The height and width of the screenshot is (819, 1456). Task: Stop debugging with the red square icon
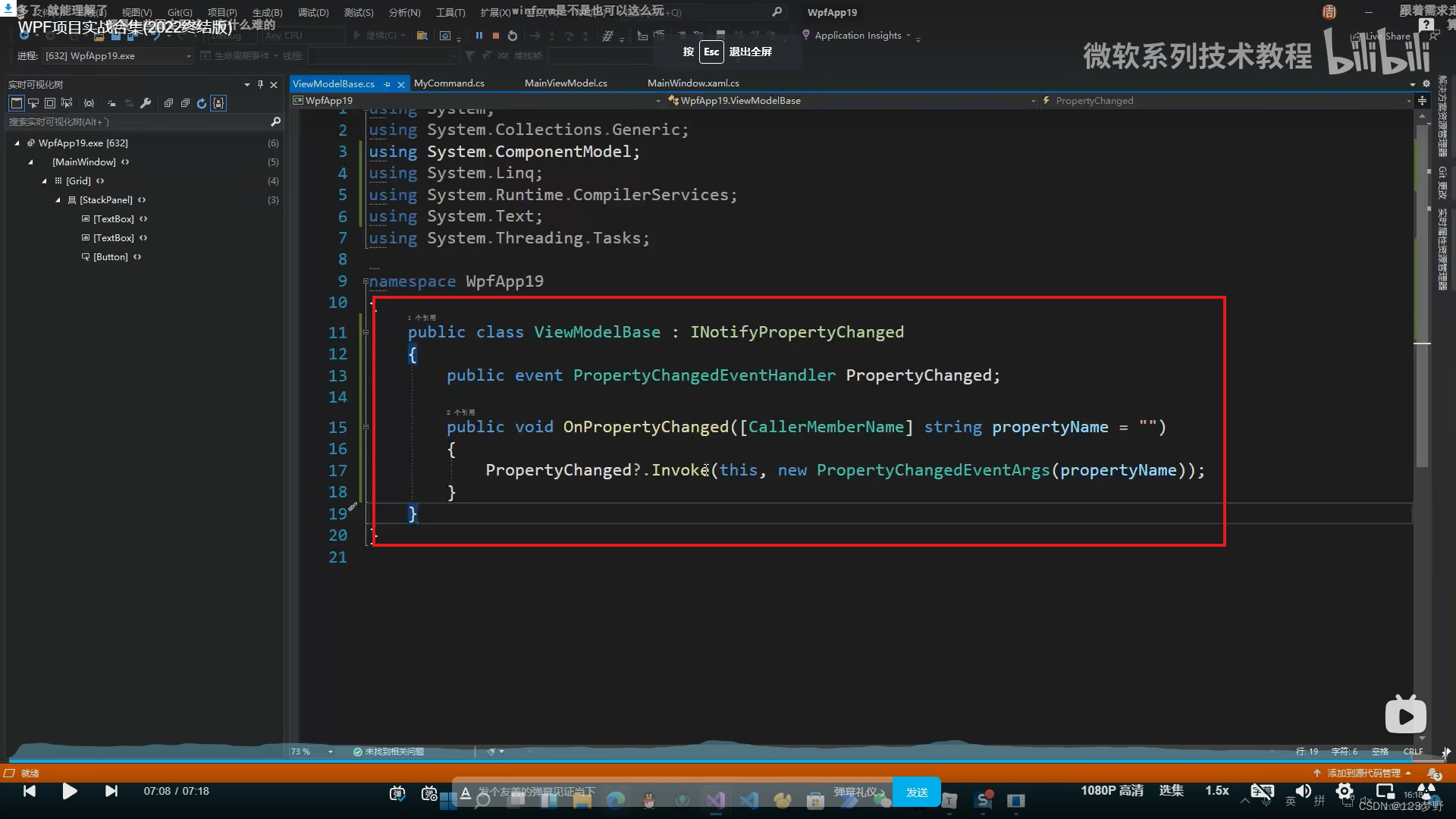click(495, 36)
